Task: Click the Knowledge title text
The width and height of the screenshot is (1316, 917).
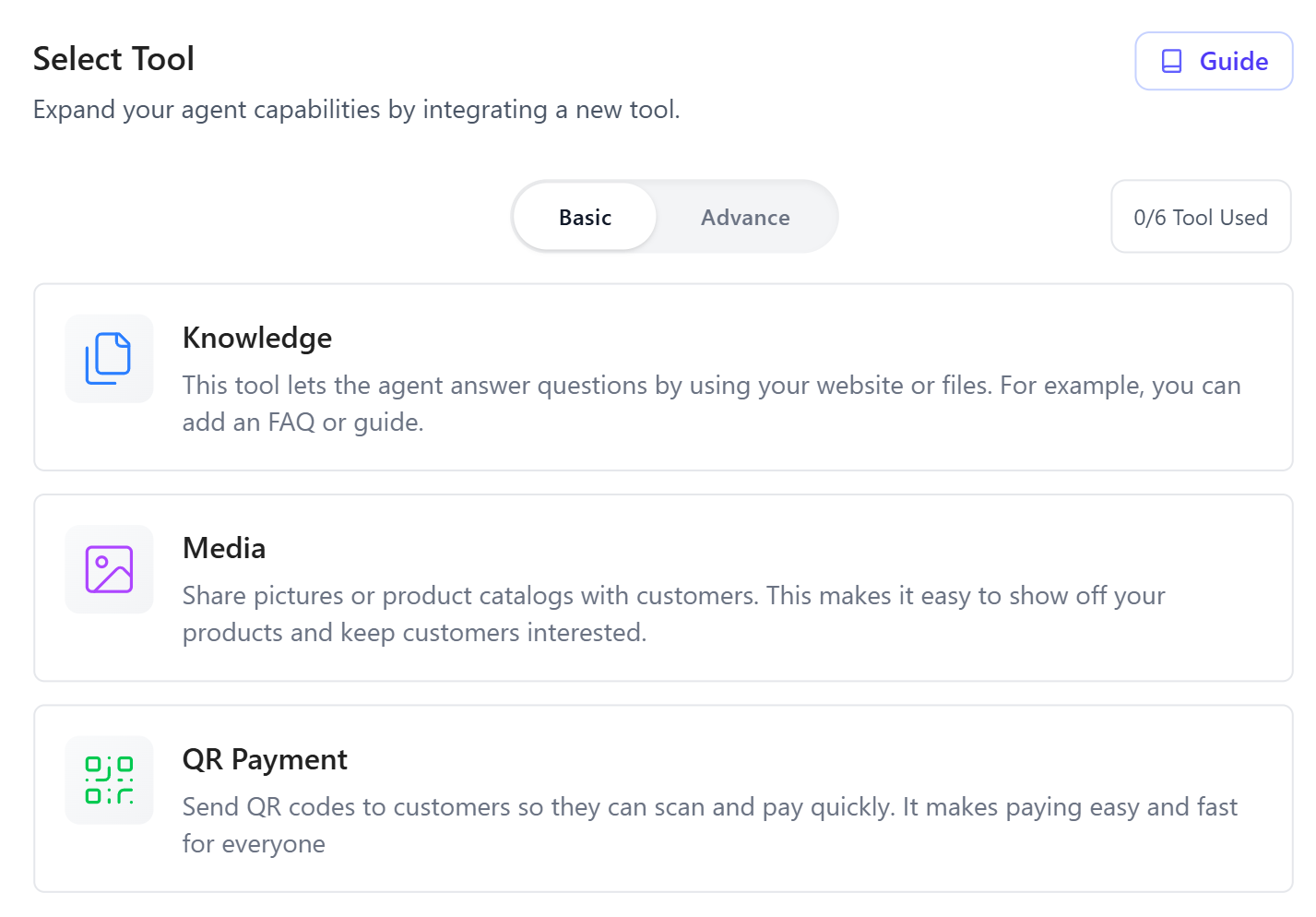Action: pos(257,338)
